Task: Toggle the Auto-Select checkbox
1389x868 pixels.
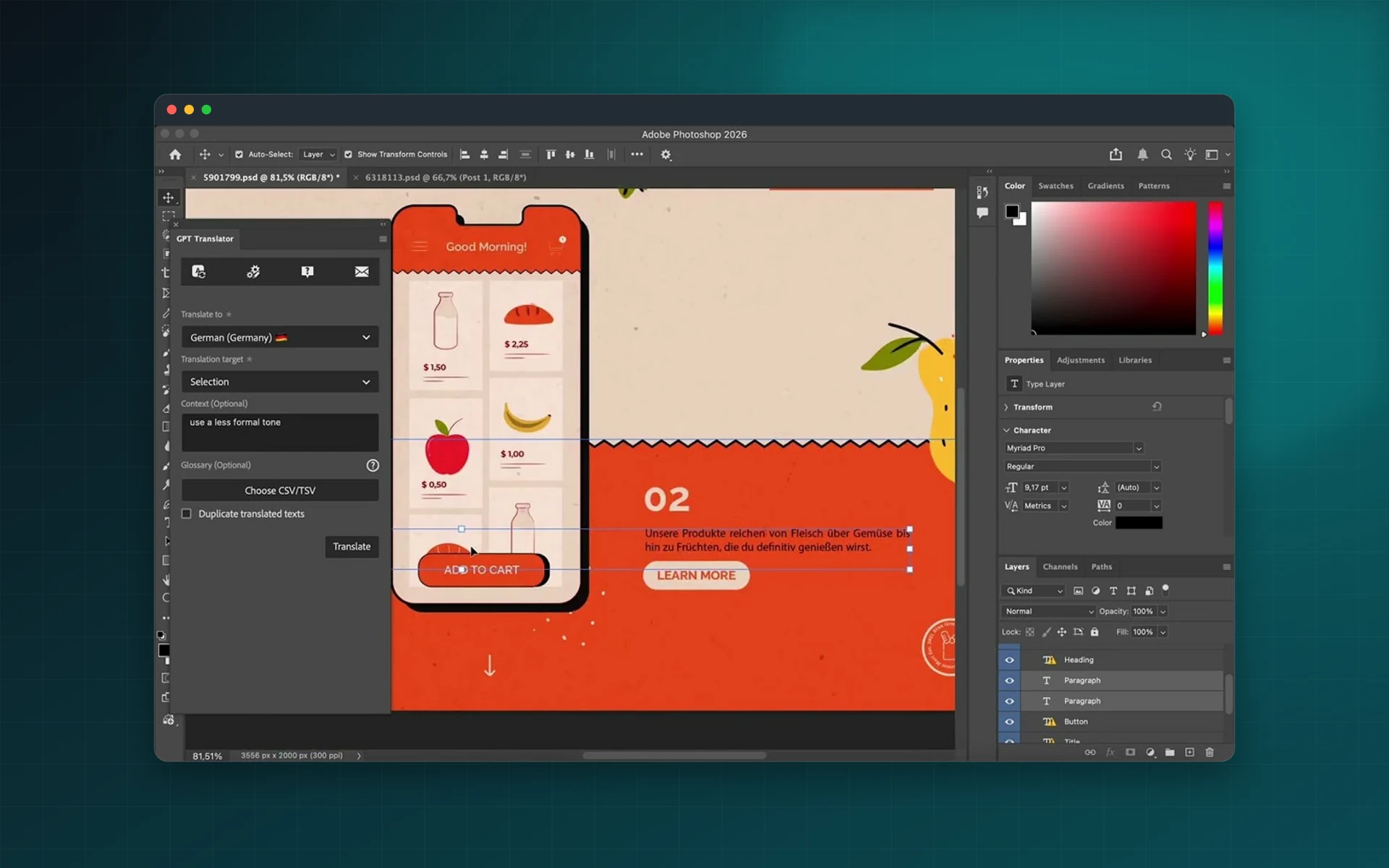Action: (x=239, y=154)
